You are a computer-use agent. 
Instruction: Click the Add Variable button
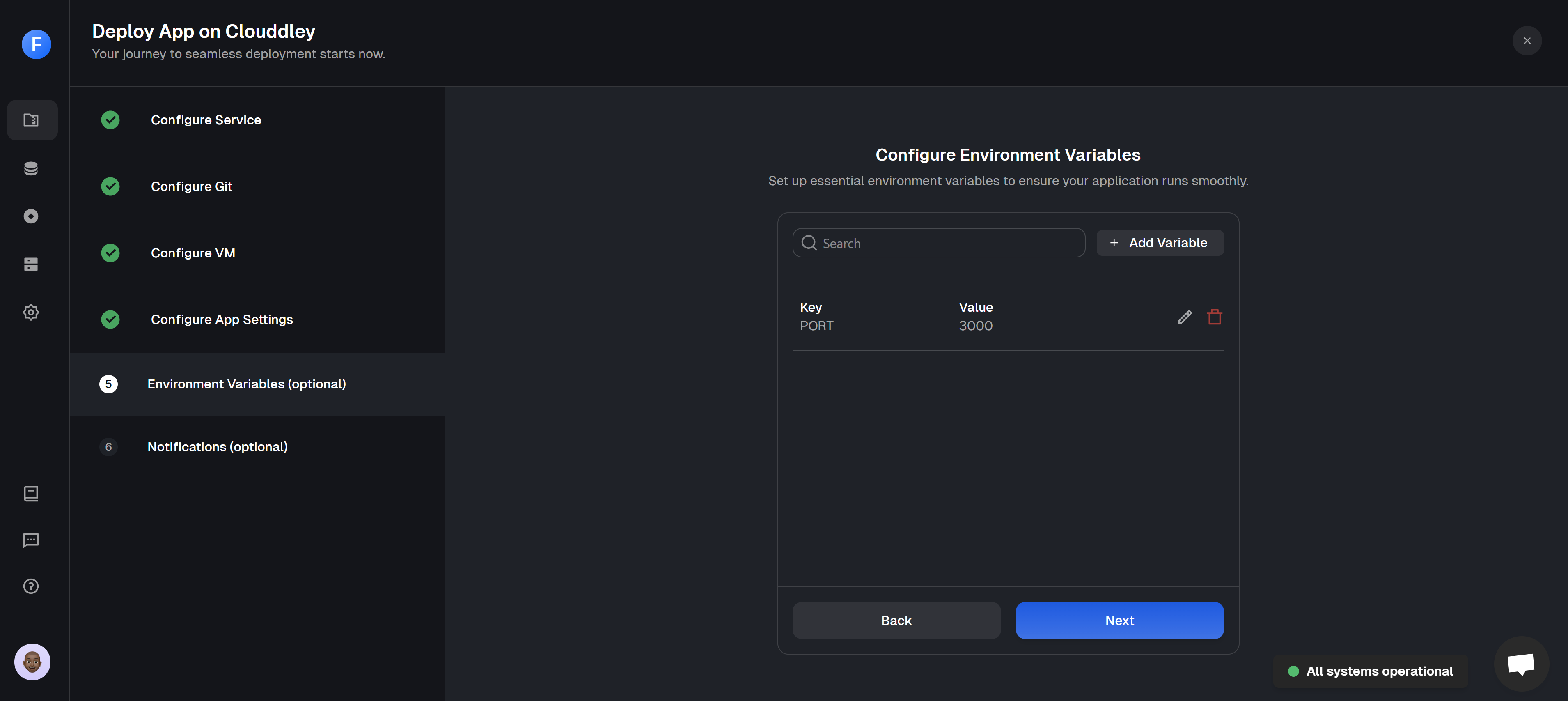pos(1160,242)
